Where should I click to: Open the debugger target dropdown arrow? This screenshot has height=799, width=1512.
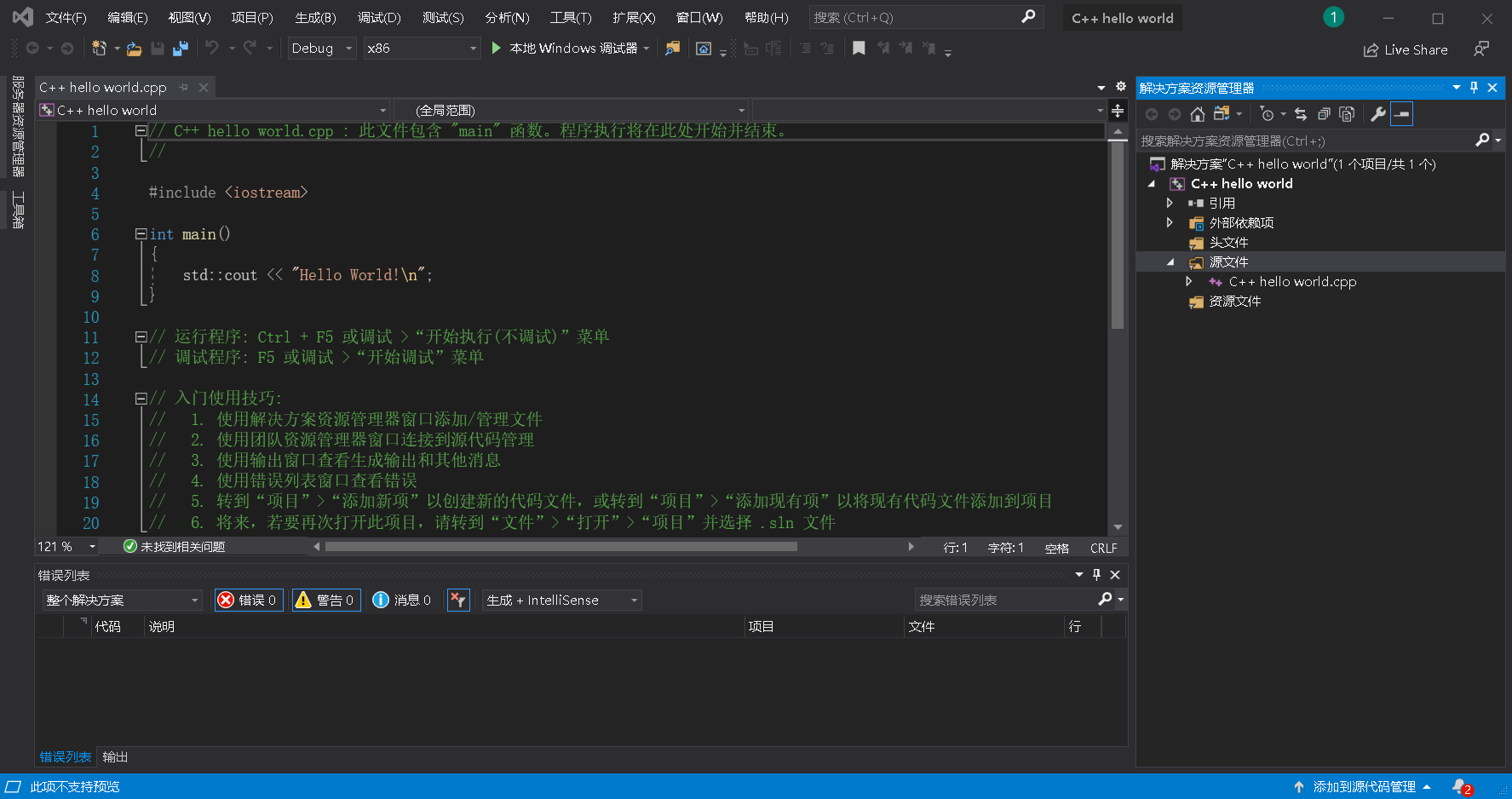coord(647,49)
